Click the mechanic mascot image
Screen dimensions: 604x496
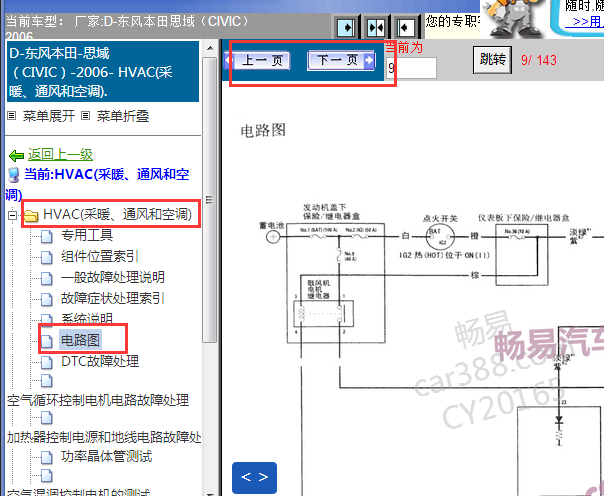coord(513,18)
